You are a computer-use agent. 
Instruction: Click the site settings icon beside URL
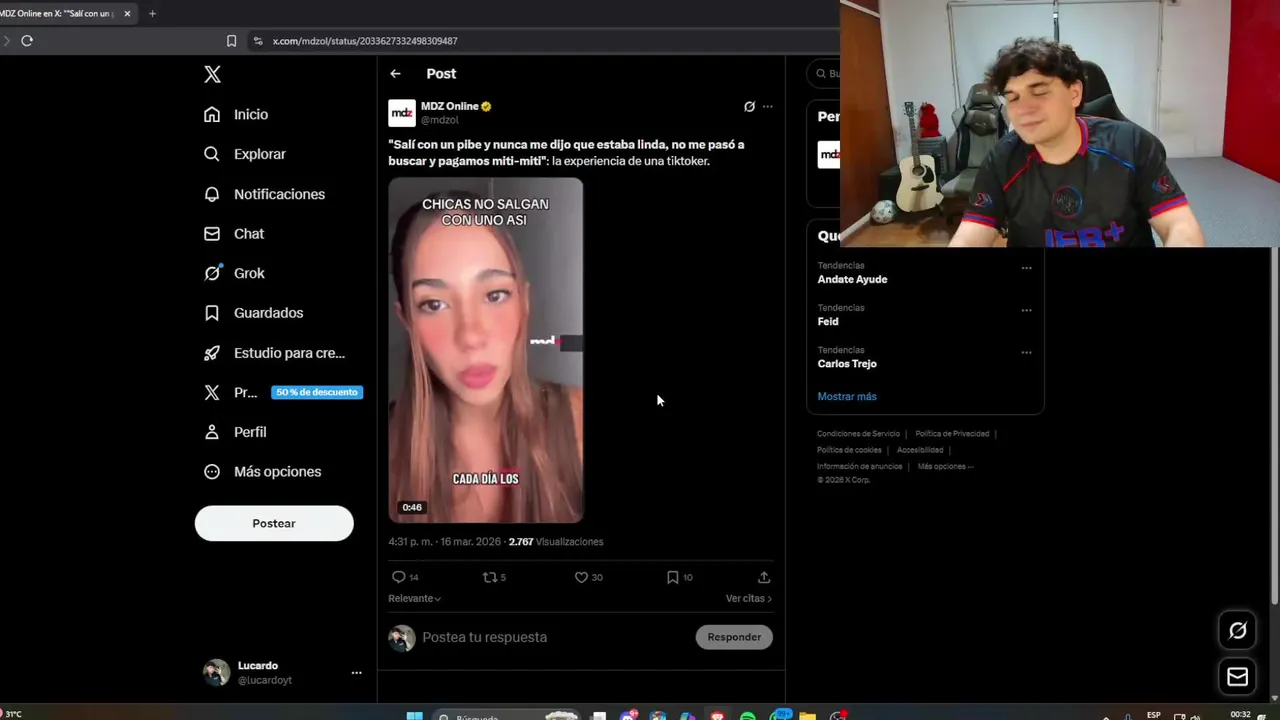[258, 41]
